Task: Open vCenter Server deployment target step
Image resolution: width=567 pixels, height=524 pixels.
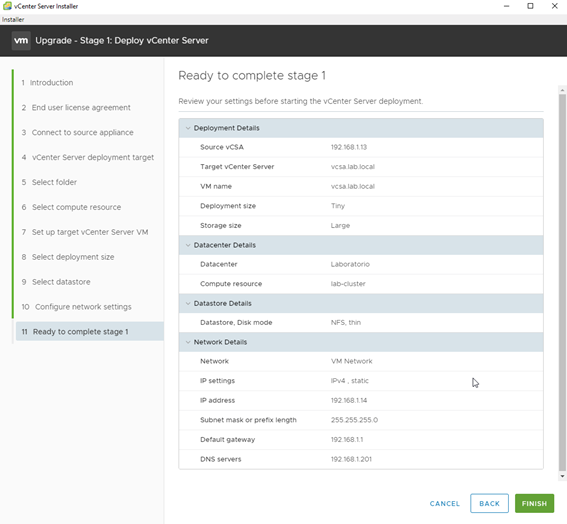Action: [88, 158]
